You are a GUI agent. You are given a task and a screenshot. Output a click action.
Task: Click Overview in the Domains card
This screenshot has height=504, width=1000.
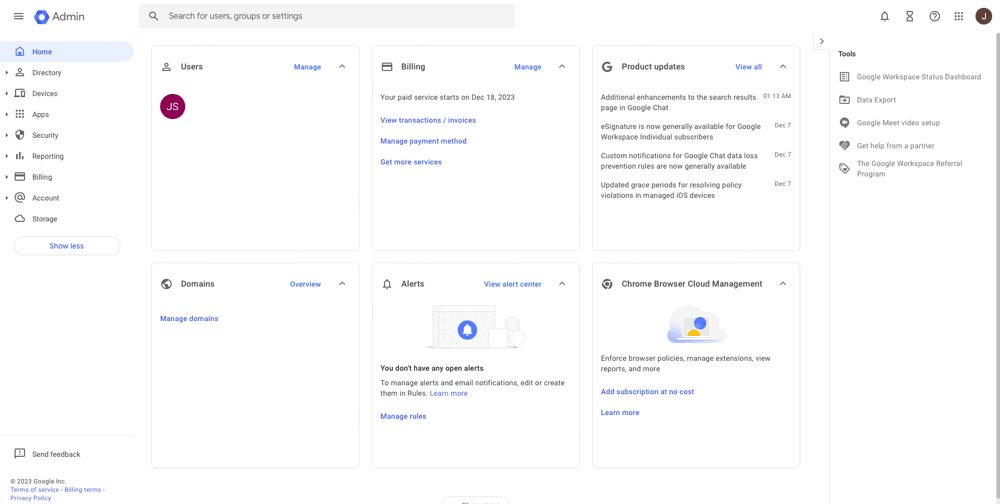point(305,285)
